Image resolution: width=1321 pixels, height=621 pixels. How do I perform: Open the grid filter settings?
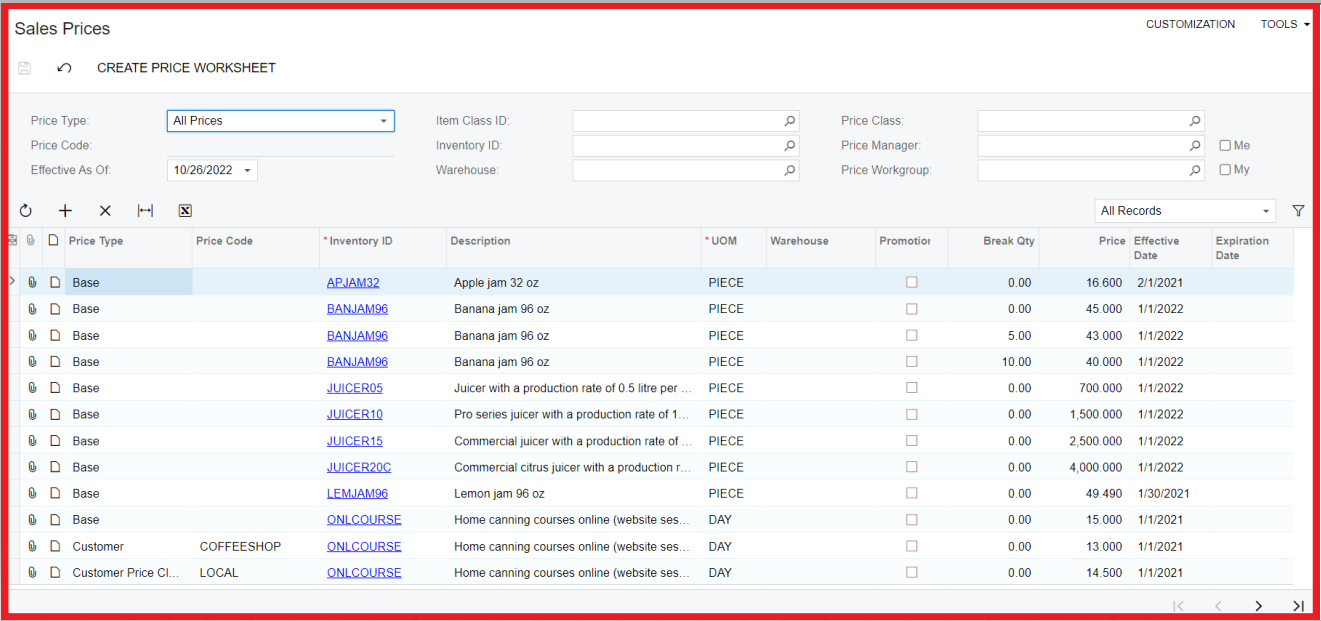click(1298, 210)
